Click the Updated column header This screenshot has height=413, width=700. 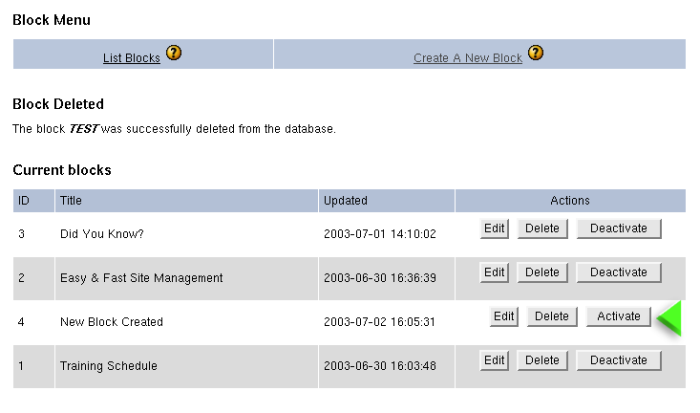pos(345,201)
